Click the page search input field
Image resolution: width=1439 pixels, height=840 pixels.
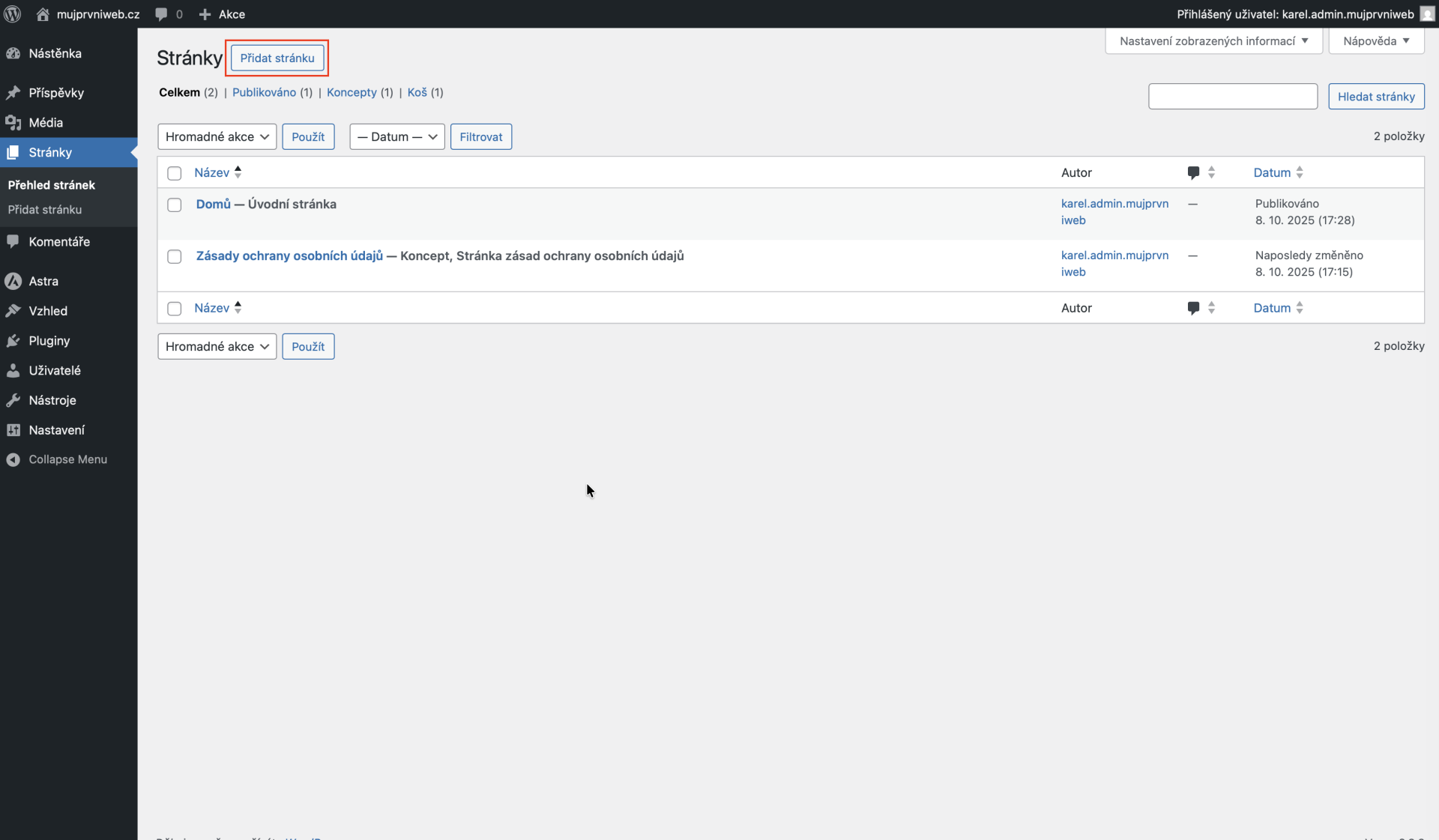pos(1232,97)
